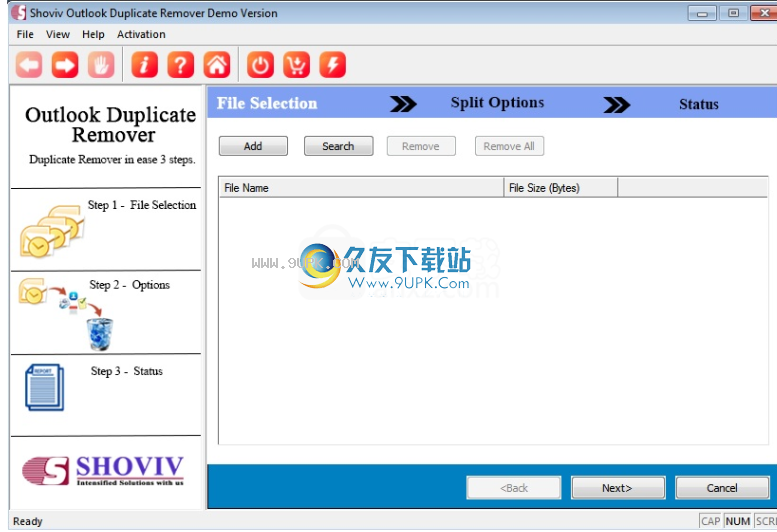Viewport: 777px width, 532px height.
Task: Click the NUM indicator in status bar
Action: click(737, 521)
